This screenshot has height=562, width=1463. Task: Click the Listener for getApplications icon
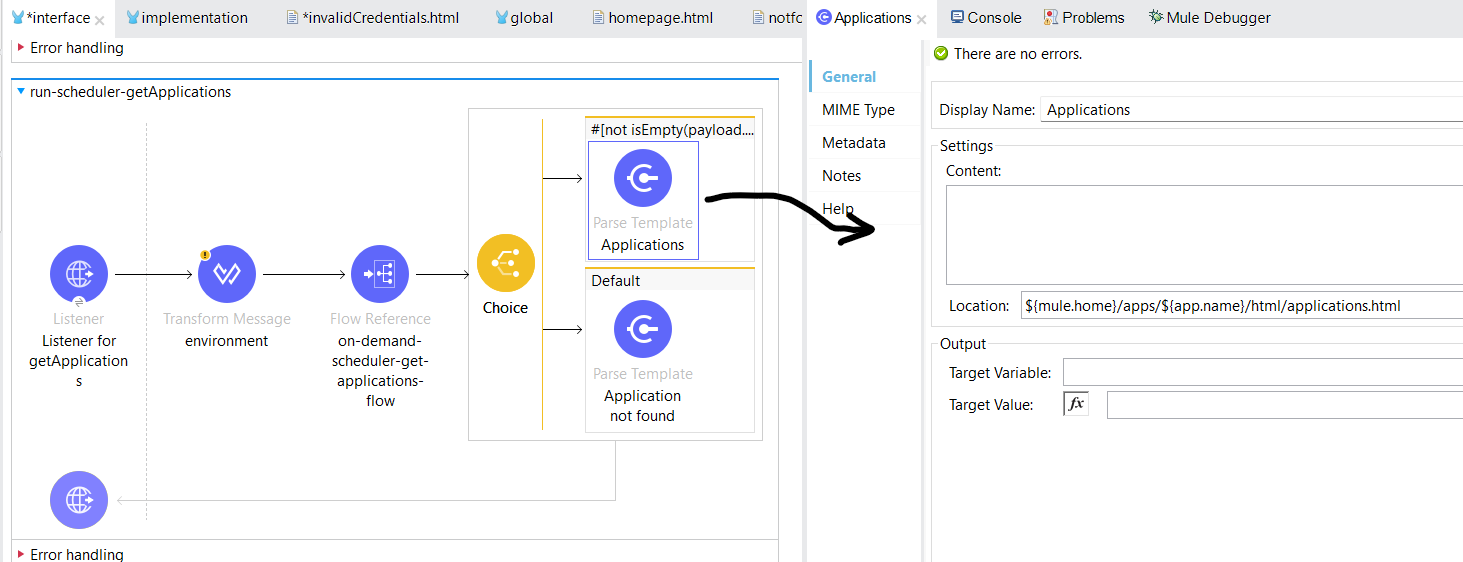(x=79, y=274)
